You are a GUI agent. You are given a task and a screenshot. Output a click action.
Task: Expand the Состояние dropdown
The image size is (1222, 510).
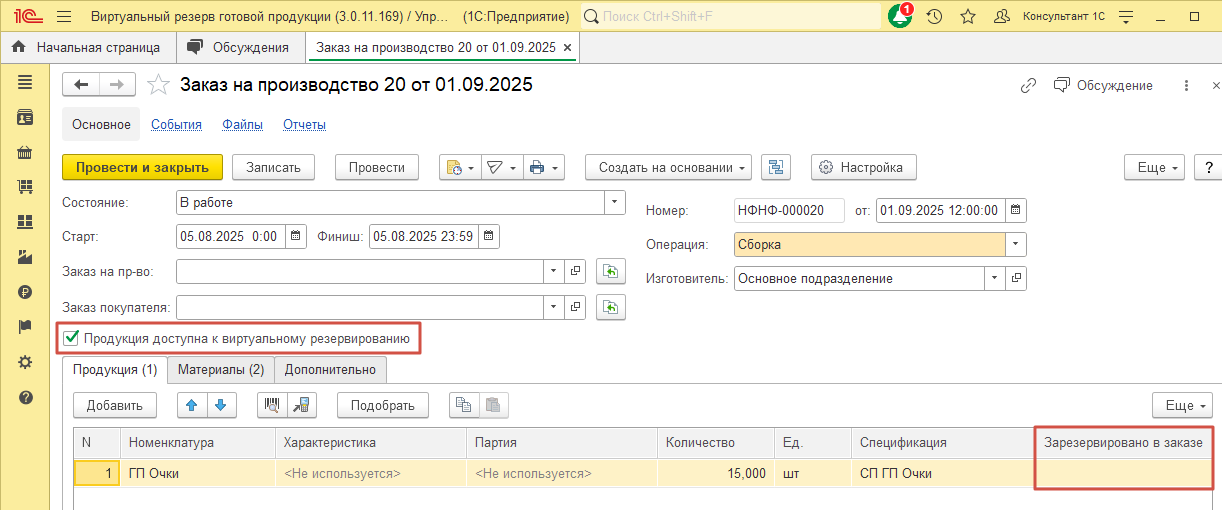[x=615, y=203]
